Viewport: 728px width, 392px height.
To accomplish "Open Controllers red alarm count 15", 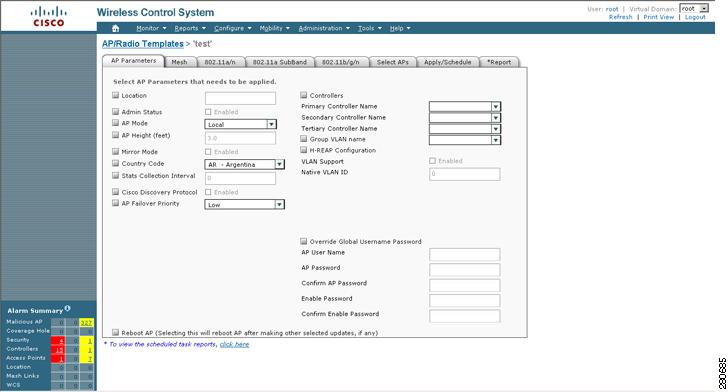I will click(58, 349).
